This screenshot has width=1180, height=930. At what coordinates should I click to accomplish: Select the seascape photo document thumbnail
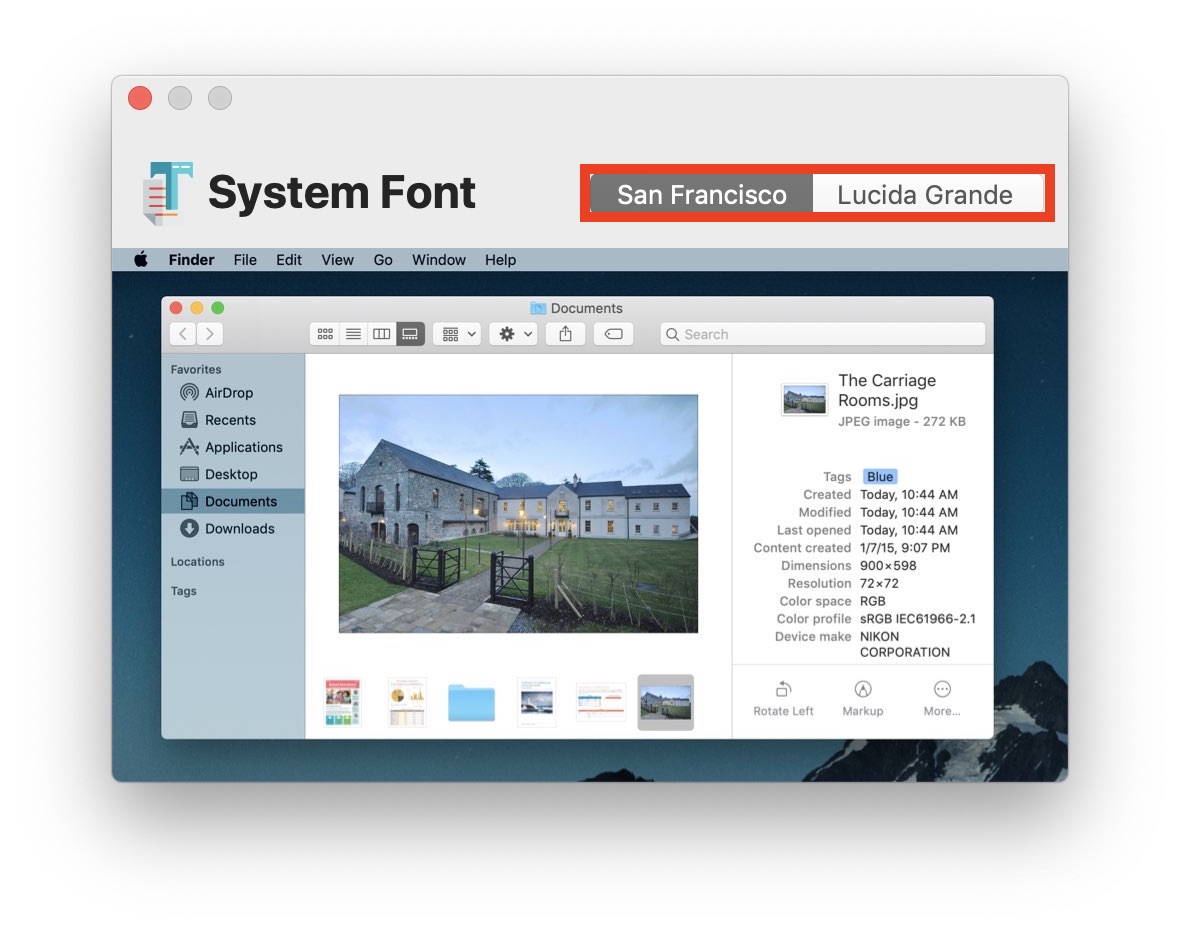pos(537,703)
